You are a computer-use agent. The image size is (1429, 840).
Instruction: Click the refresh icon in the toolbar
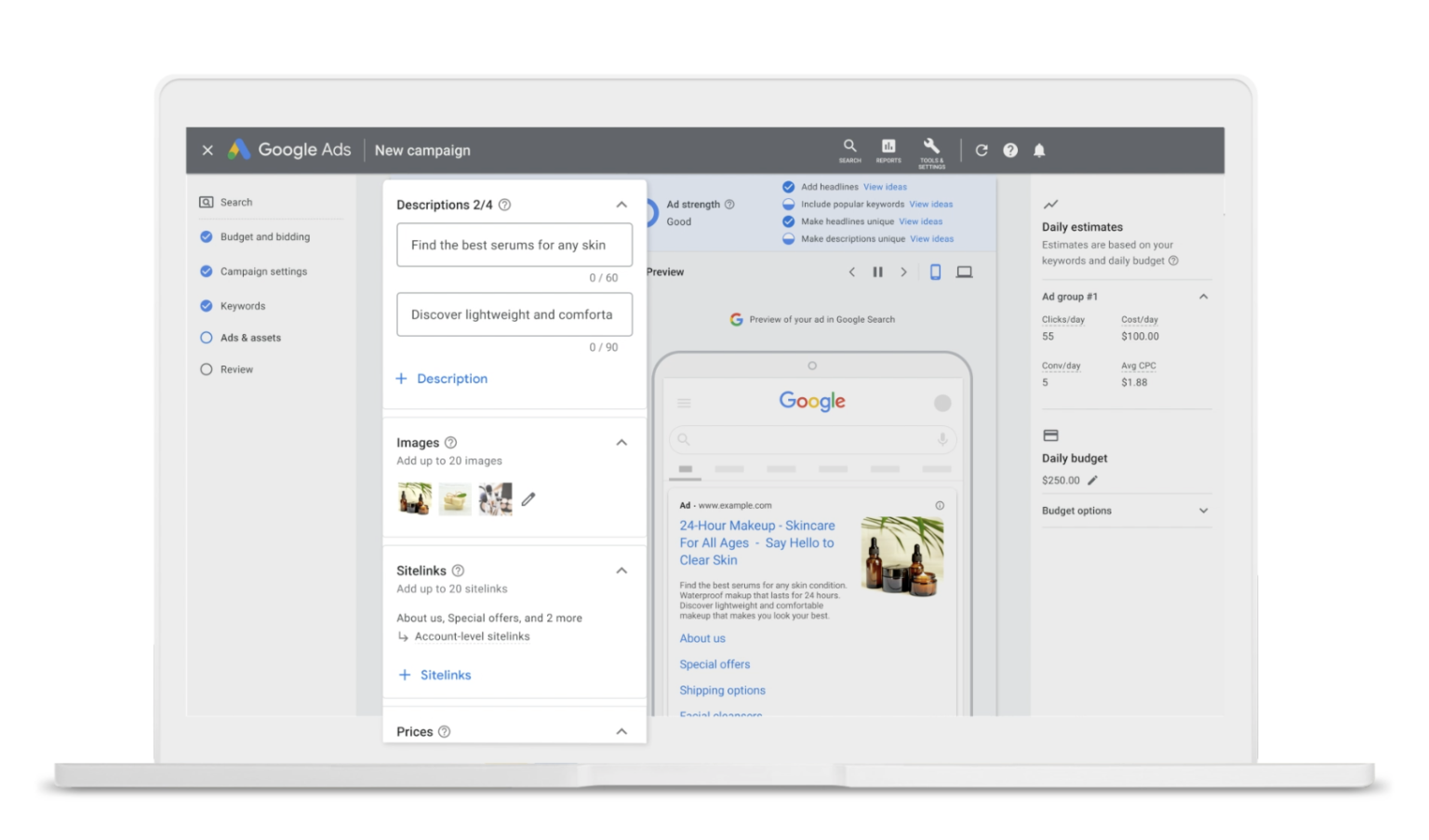pos(981,150)
